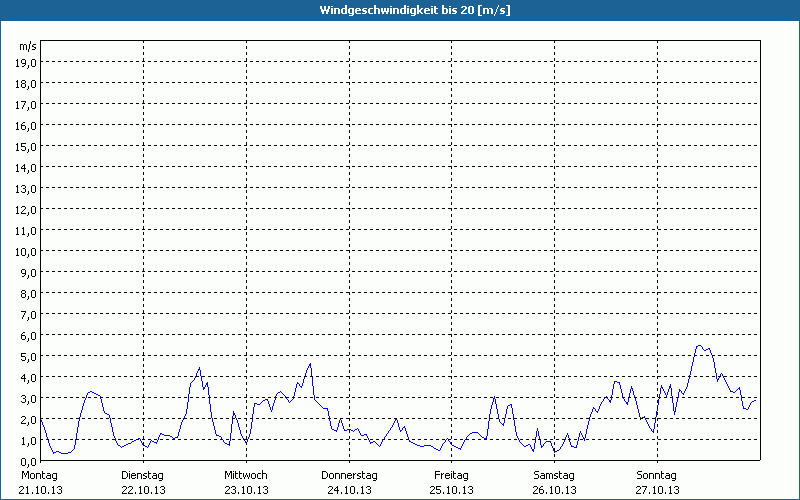This screenshot has height=500, width=800.
Task: Click the '17,0' y-axis label
Action: [x=26, y=105]
